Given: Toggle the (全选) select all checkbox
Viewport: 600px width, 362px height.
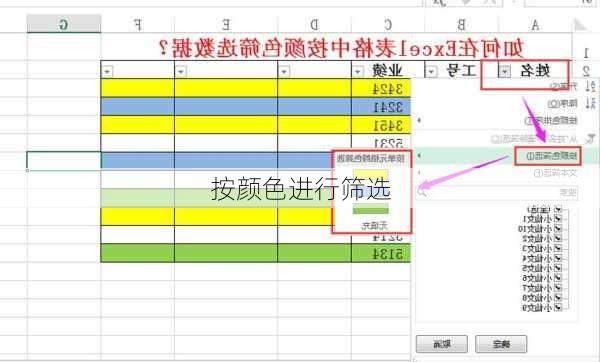Looking at the screenshot, I should pos(558,209).
